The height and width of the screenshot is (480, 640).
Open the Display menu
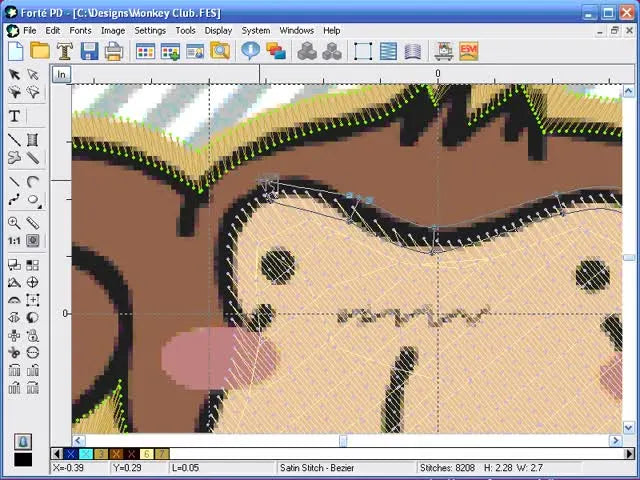[218, 31]
